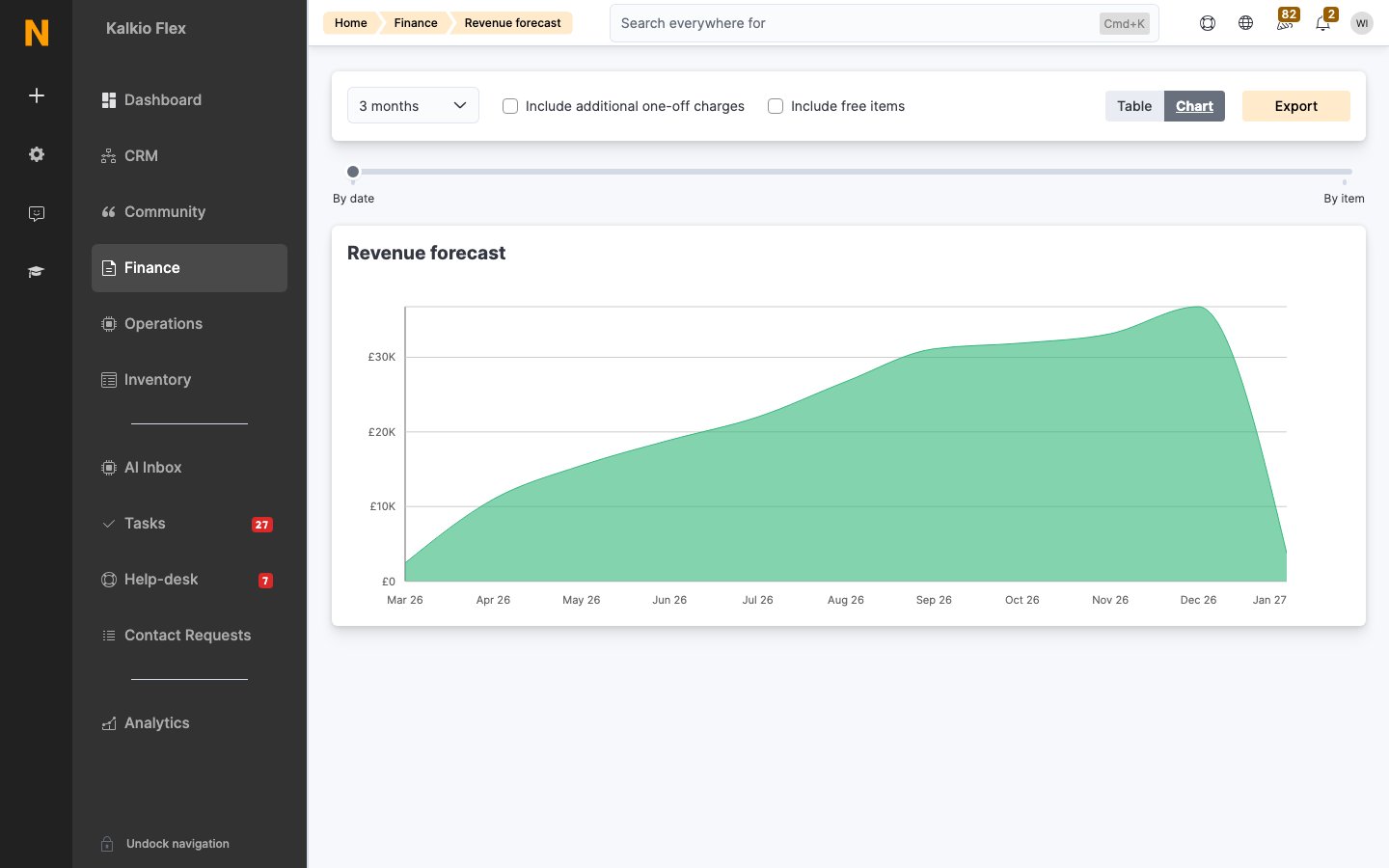Screen dimensions: 1389x868
Task: Open the Finance menu item
Action: point(189,268)
